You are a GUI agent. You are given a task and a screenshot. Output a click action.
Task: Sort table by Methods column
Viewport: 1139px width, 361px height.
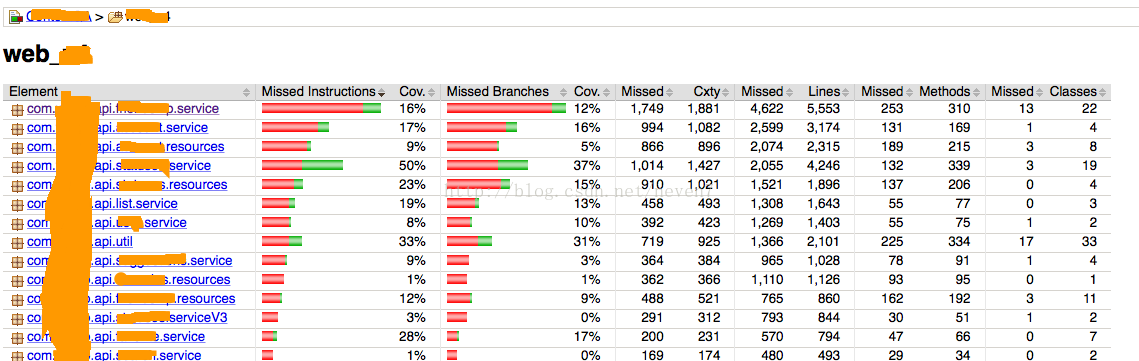click(x=944, y=92)
